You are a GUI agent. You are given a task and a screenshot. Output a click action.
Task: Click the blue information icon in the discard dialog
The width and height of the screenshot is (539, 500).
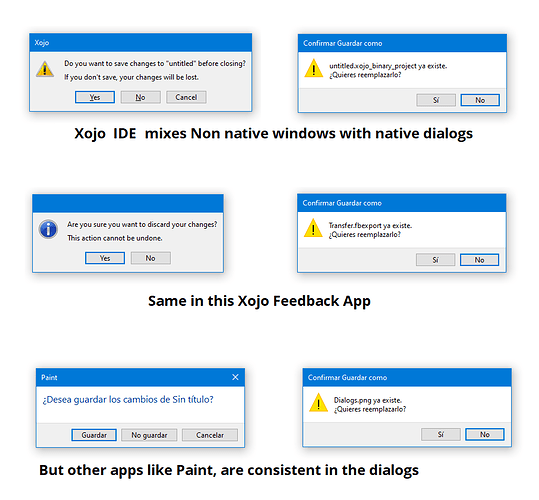48,229
